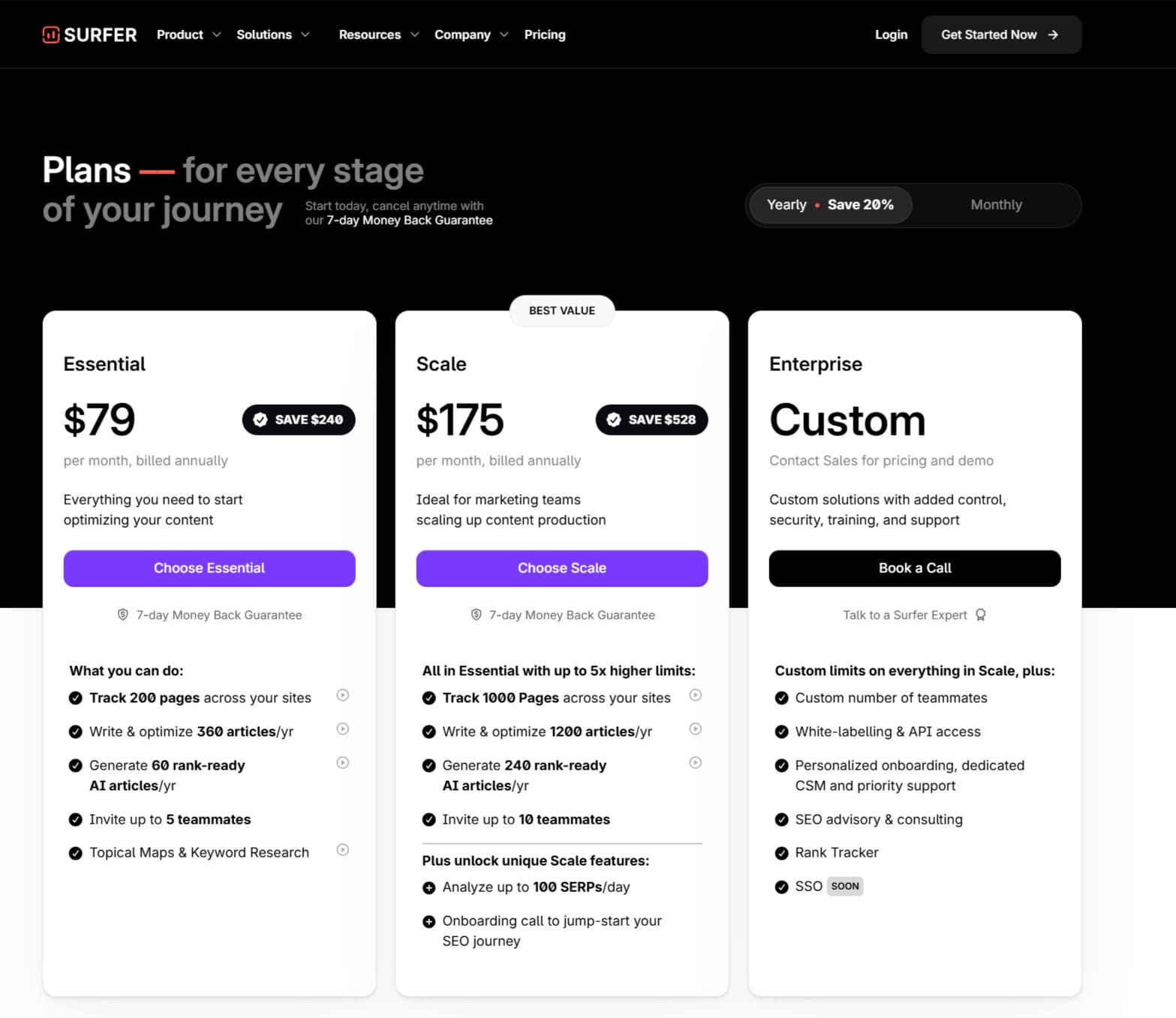The height and width of the screenshot is (1018, 1176).
Task: Open the Company dropdown menu
Action: tap(471, 35)
